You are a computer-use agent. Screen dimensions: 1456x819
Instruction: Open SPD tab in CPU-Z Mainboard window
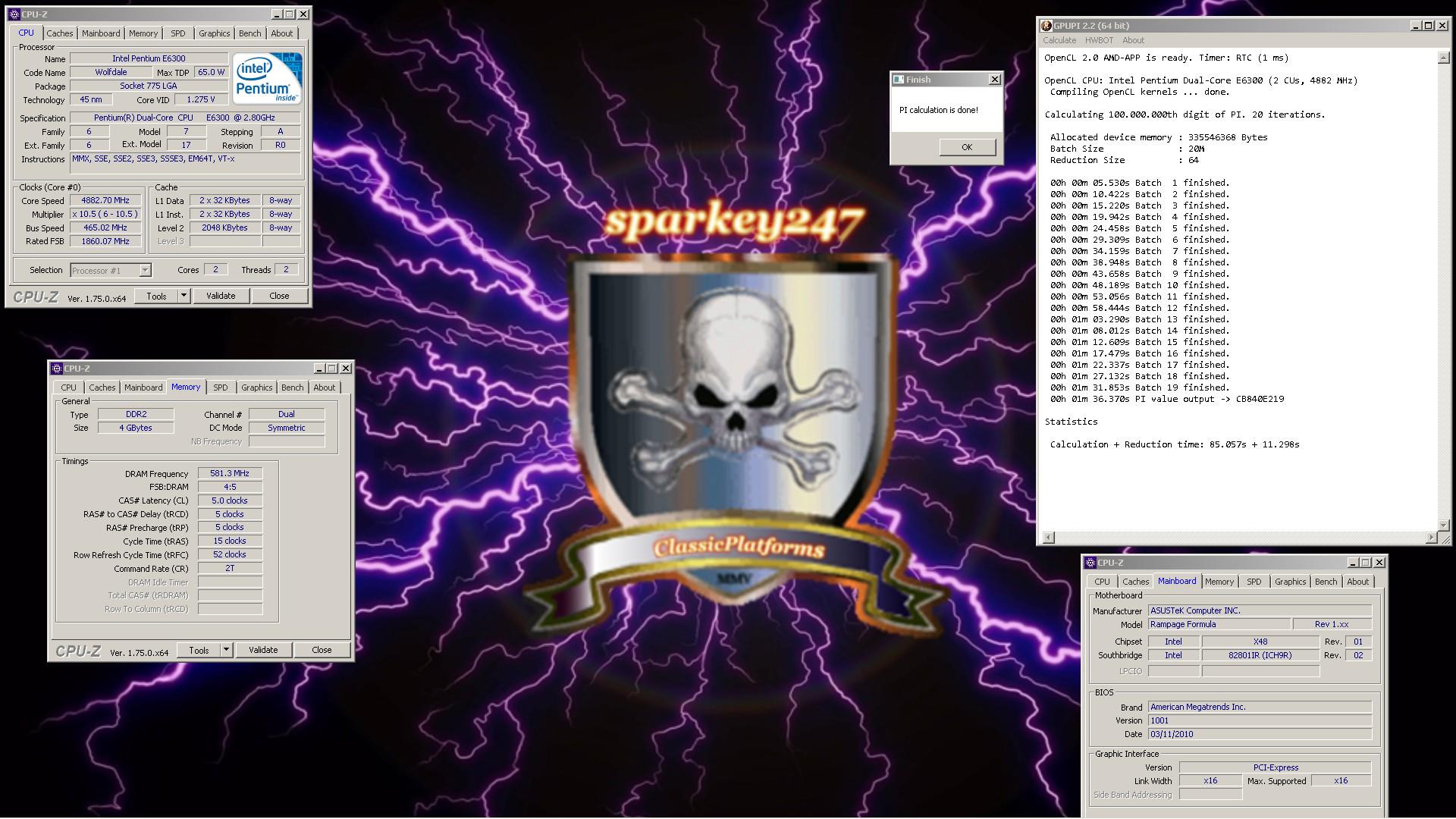tap(1254, 582)
